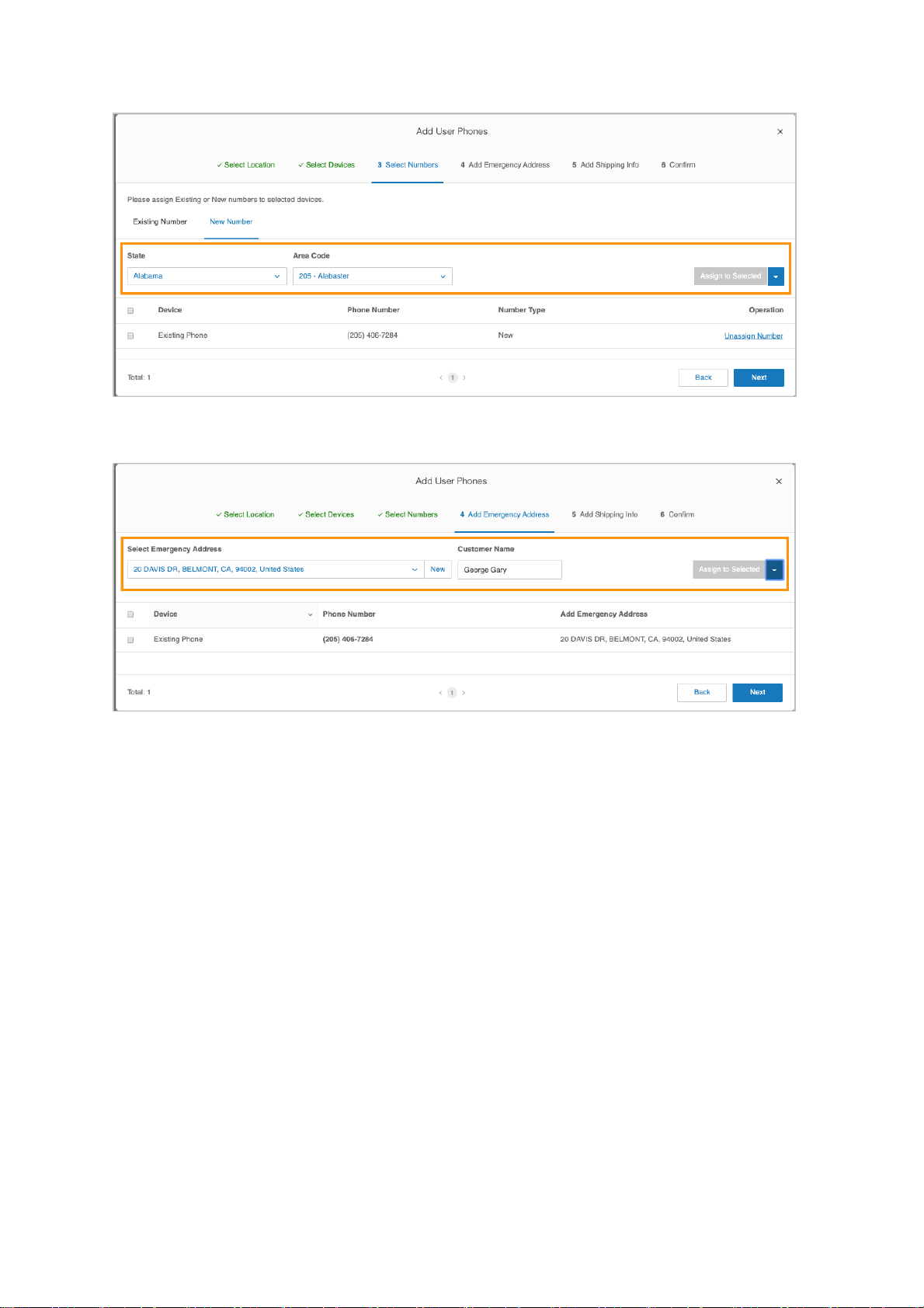Click the New emergency address button
Image resolution: width=924 pixels, height=1308 pixels.
[438, 570]
